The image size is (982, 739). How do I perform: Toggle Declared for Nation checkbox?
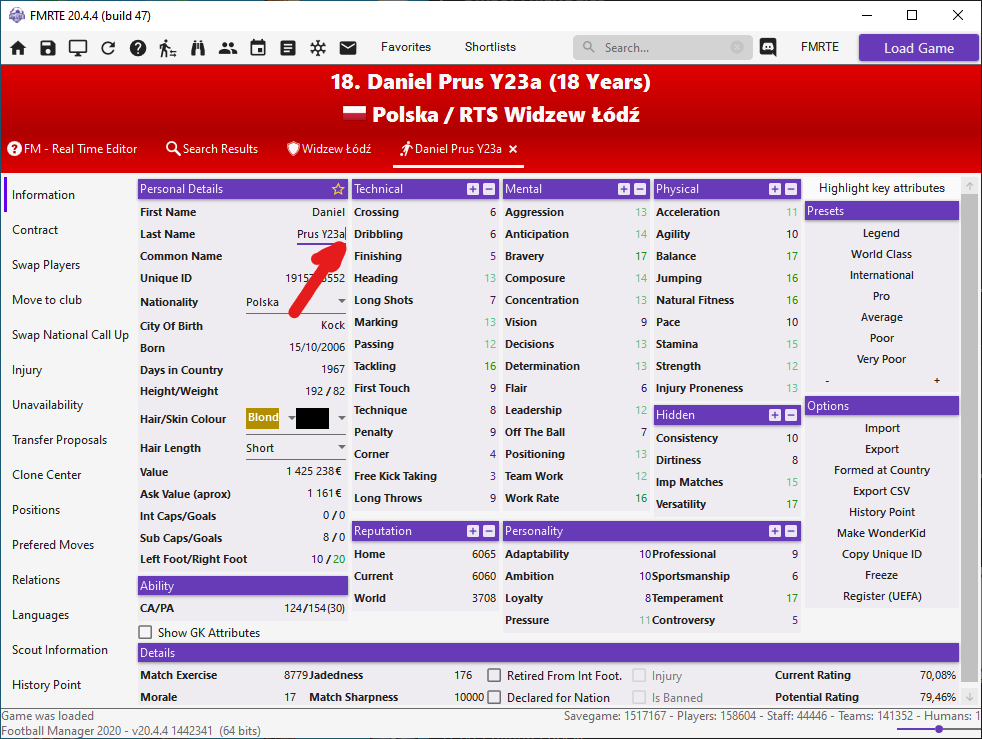pos(494,698)
